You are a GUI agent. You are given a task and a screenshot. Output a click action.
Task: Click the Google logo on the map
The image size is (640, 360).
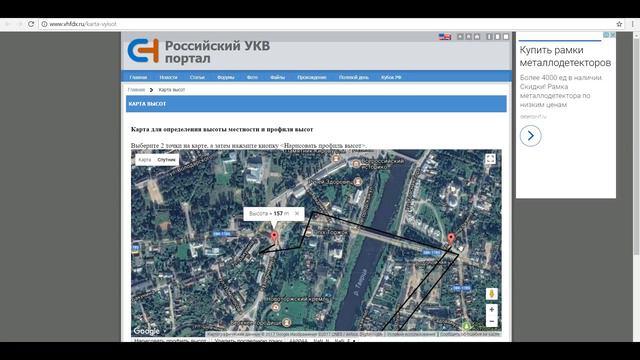point(146,331)
